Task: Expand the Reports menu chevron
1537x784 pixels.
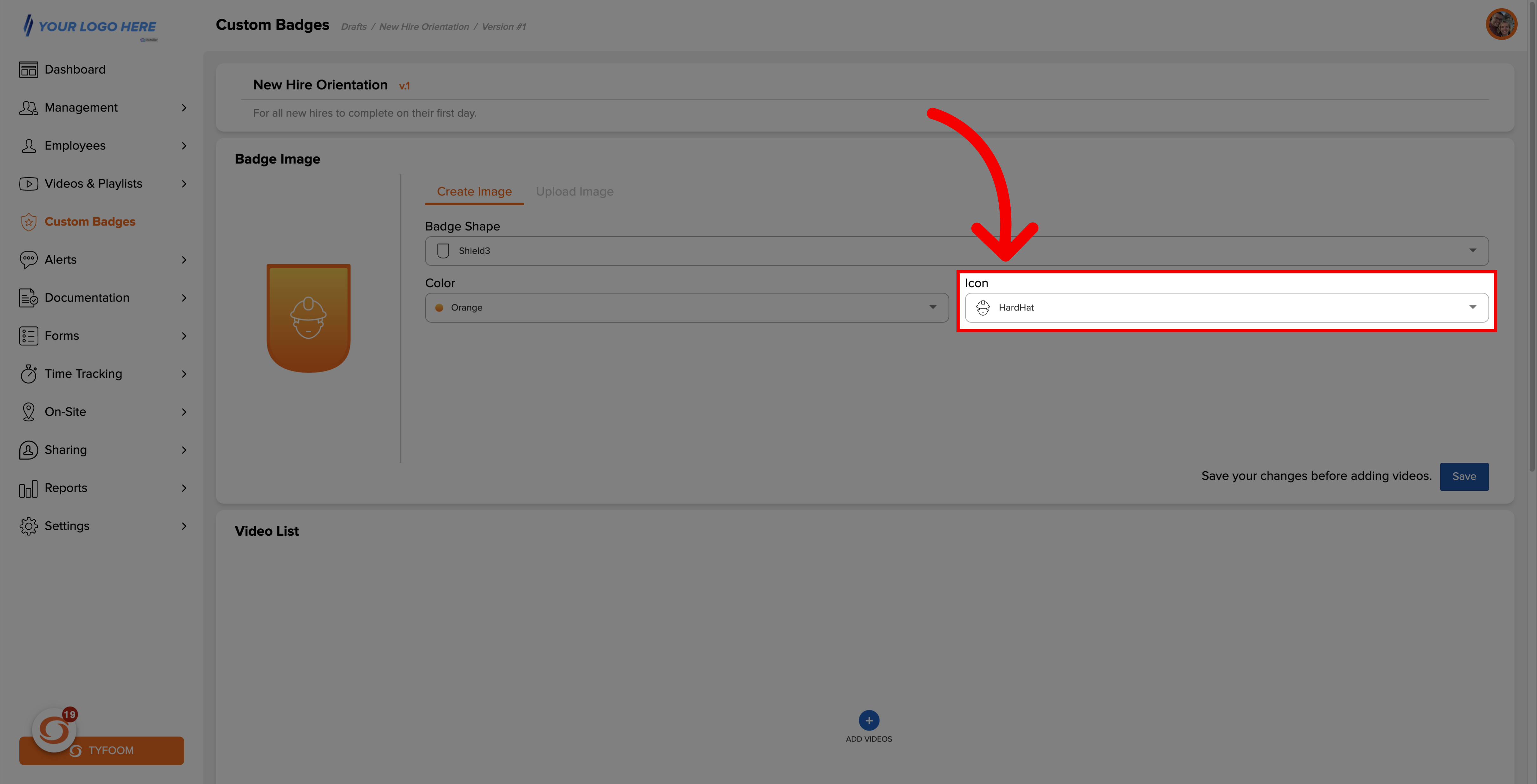Action: tap(184, 488)
